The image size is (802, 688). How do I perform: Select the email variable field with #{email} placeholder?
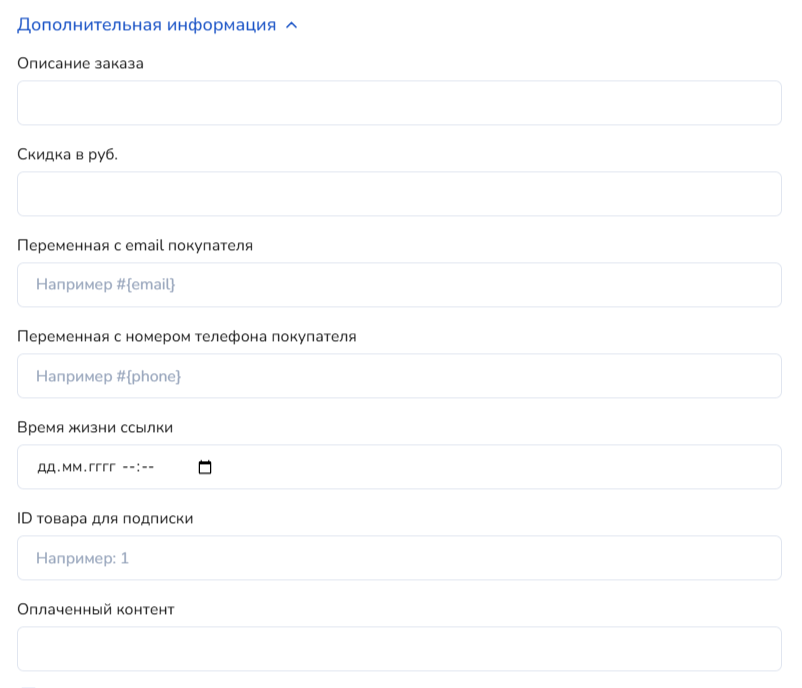point(399,285)
